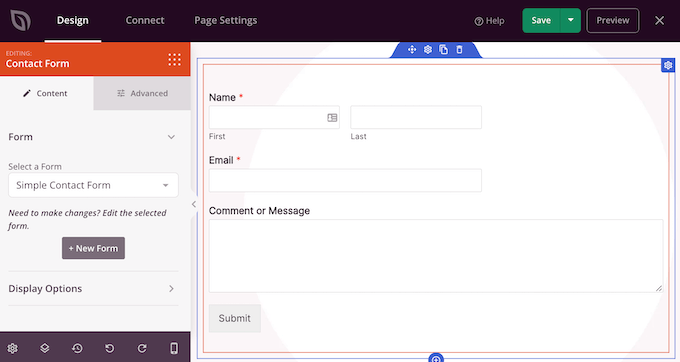Add a new section below the form
The height and width of the screenshot is (362, 680).
(436, 358)
